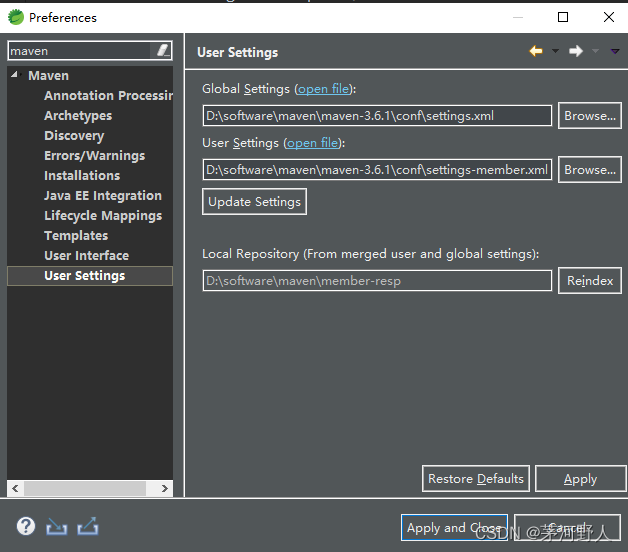
Task: Clear the maven filter text
Action: [x=163, y=50]
